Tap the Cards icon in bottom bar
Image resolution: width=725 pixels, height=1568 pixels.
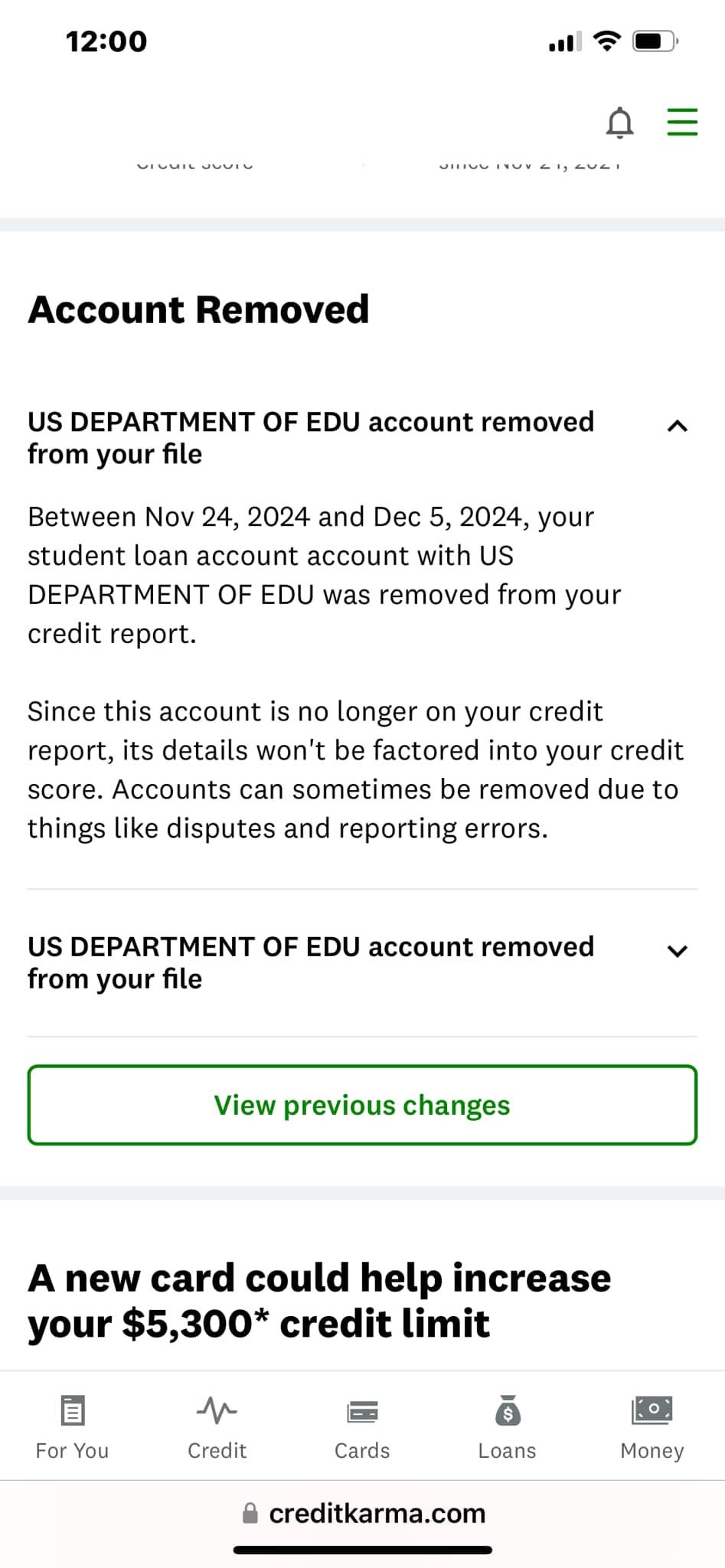point(362,1410)
